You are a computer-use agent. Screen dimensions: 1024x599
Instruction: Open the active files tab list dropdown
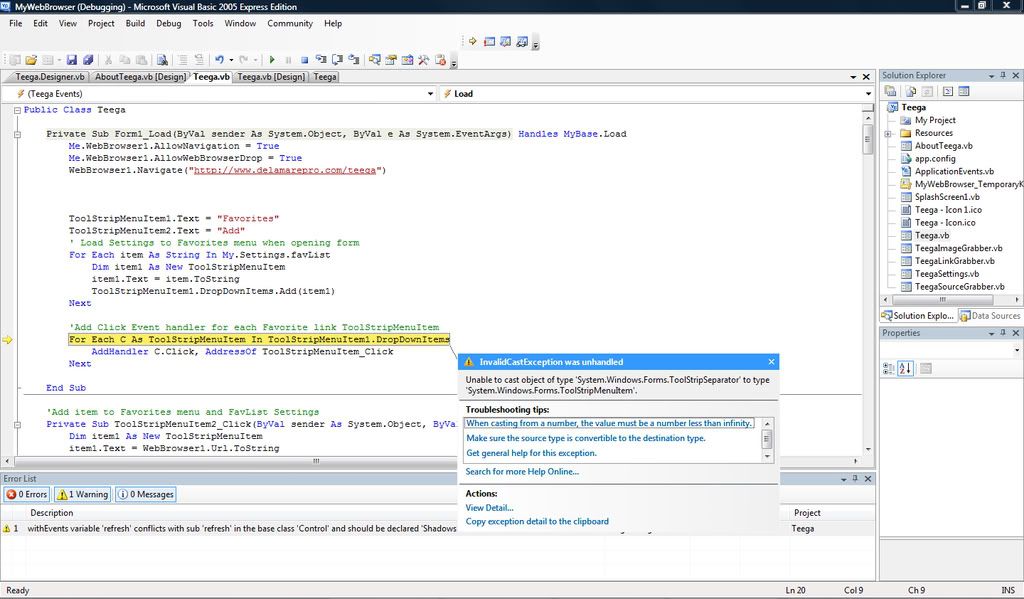853,77
